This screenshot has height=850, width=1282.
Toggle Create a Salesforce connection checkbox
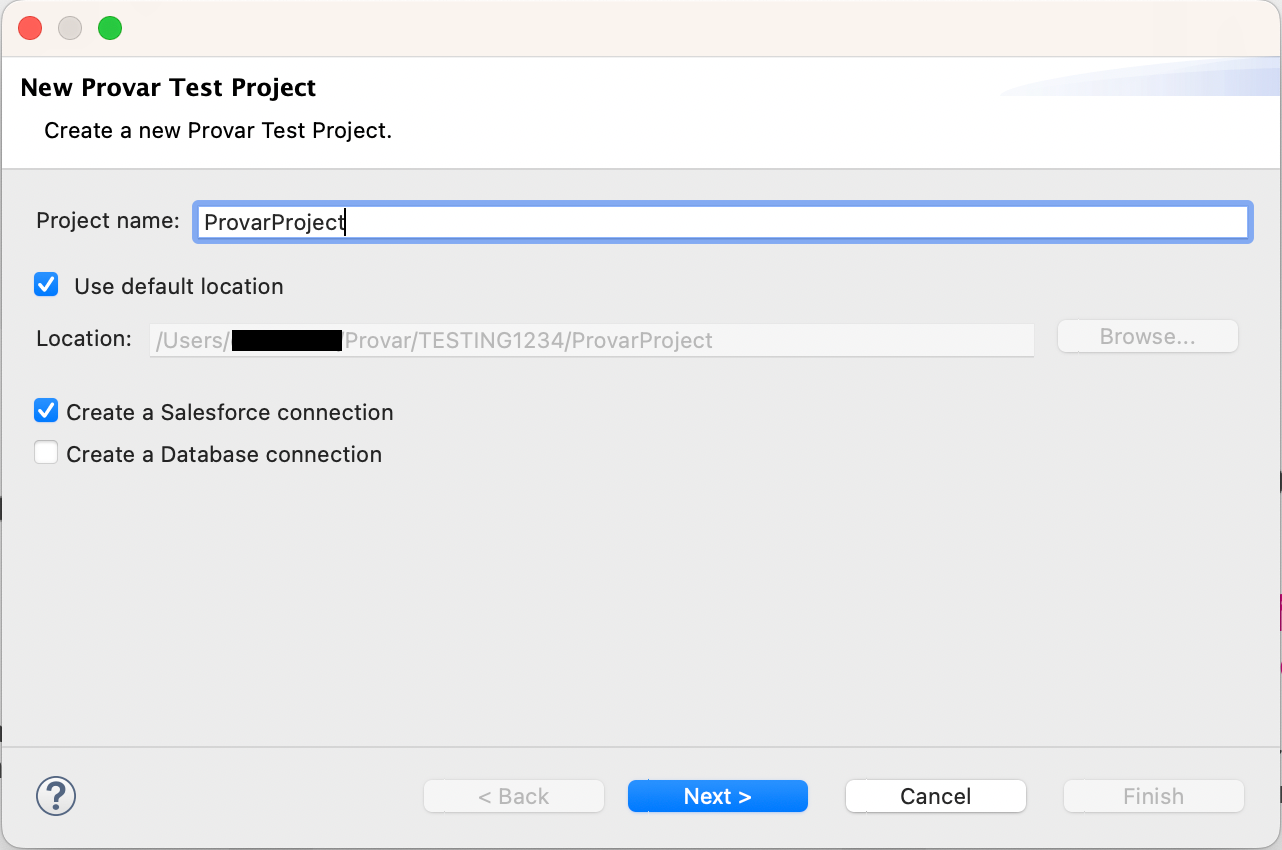(x=46, y=410)
